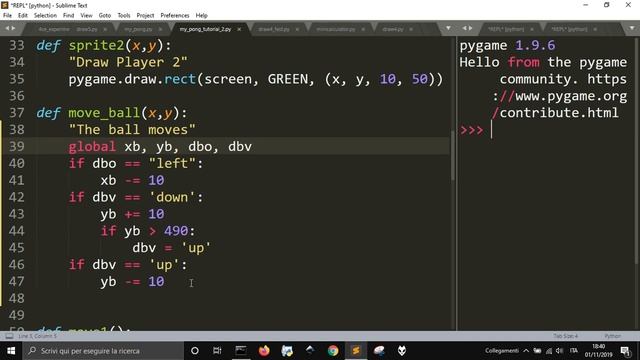Open the Help menu
This screenshot has height=360, width=640.
pos(202,16)
